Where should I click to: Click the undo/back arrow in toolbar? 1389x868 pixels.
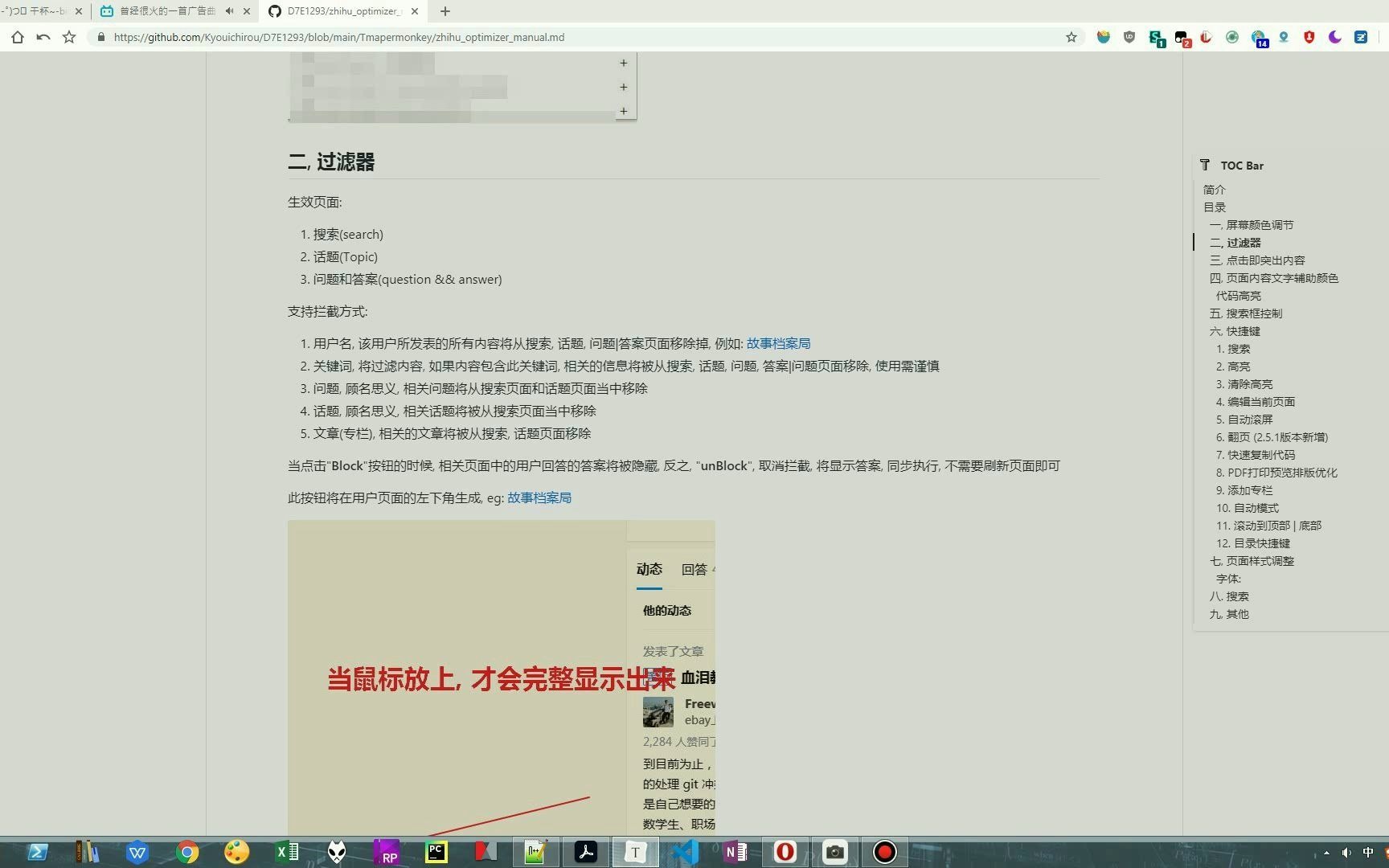(43, 37)
